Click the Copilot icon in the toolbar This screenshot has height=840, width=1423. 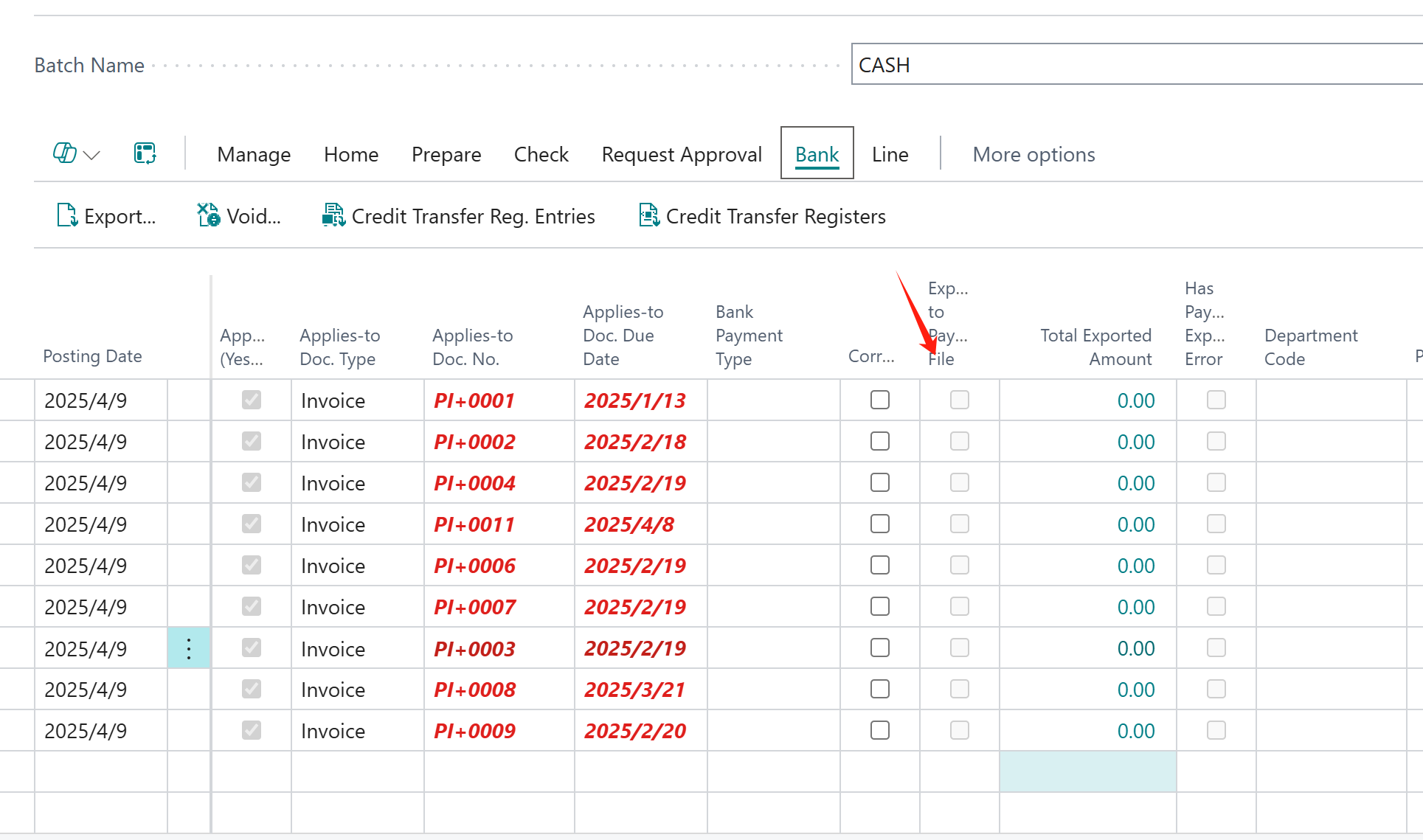(64, 153)
